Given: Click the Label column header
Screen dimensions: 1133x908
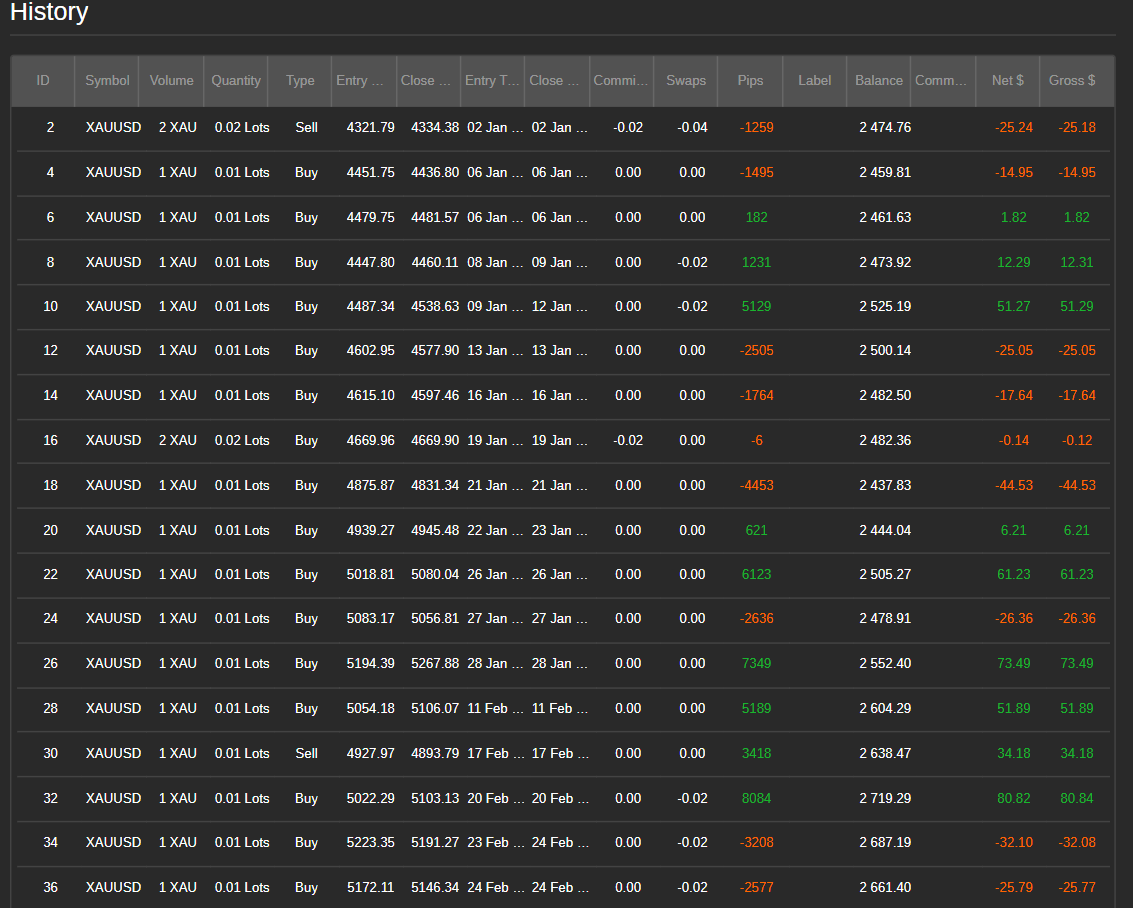Looking at the screenshot, I should pos(814,80).
